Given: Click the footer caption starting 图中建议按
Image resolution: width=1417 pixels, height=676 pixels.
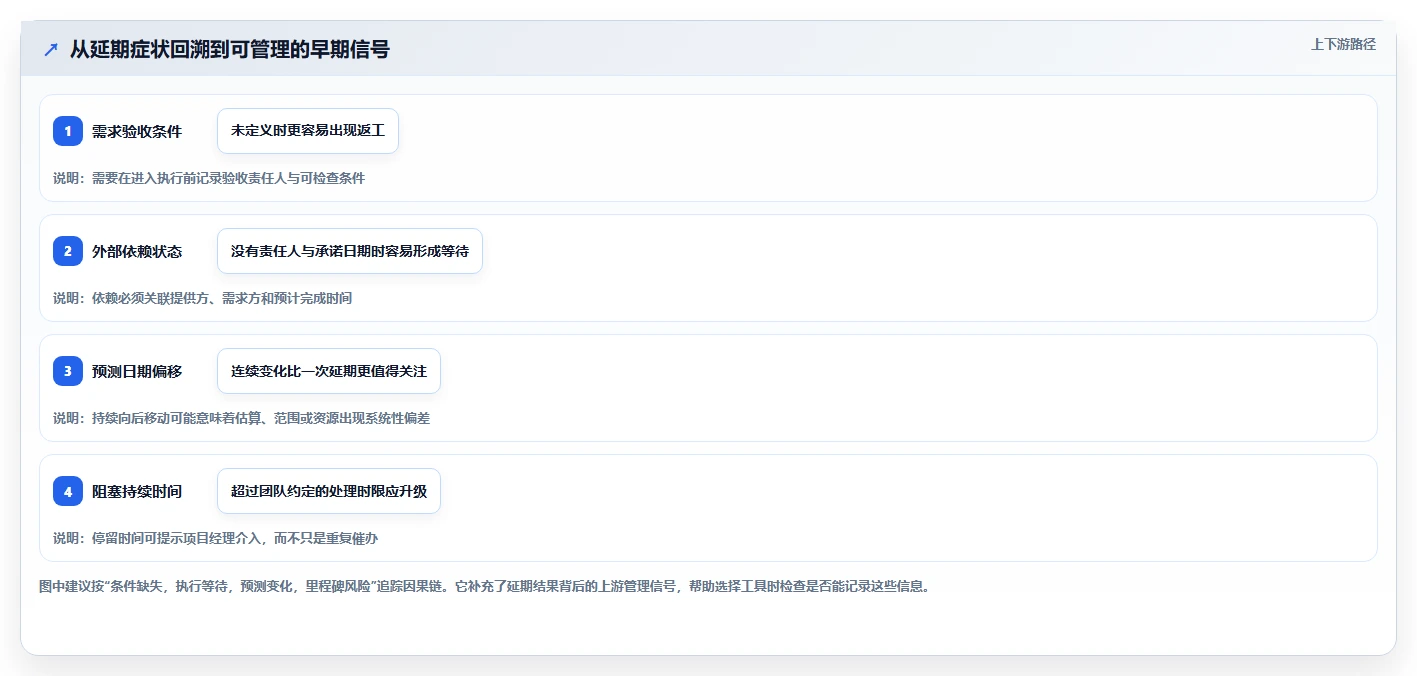Looking at the screenshot, I should (484, 587).
